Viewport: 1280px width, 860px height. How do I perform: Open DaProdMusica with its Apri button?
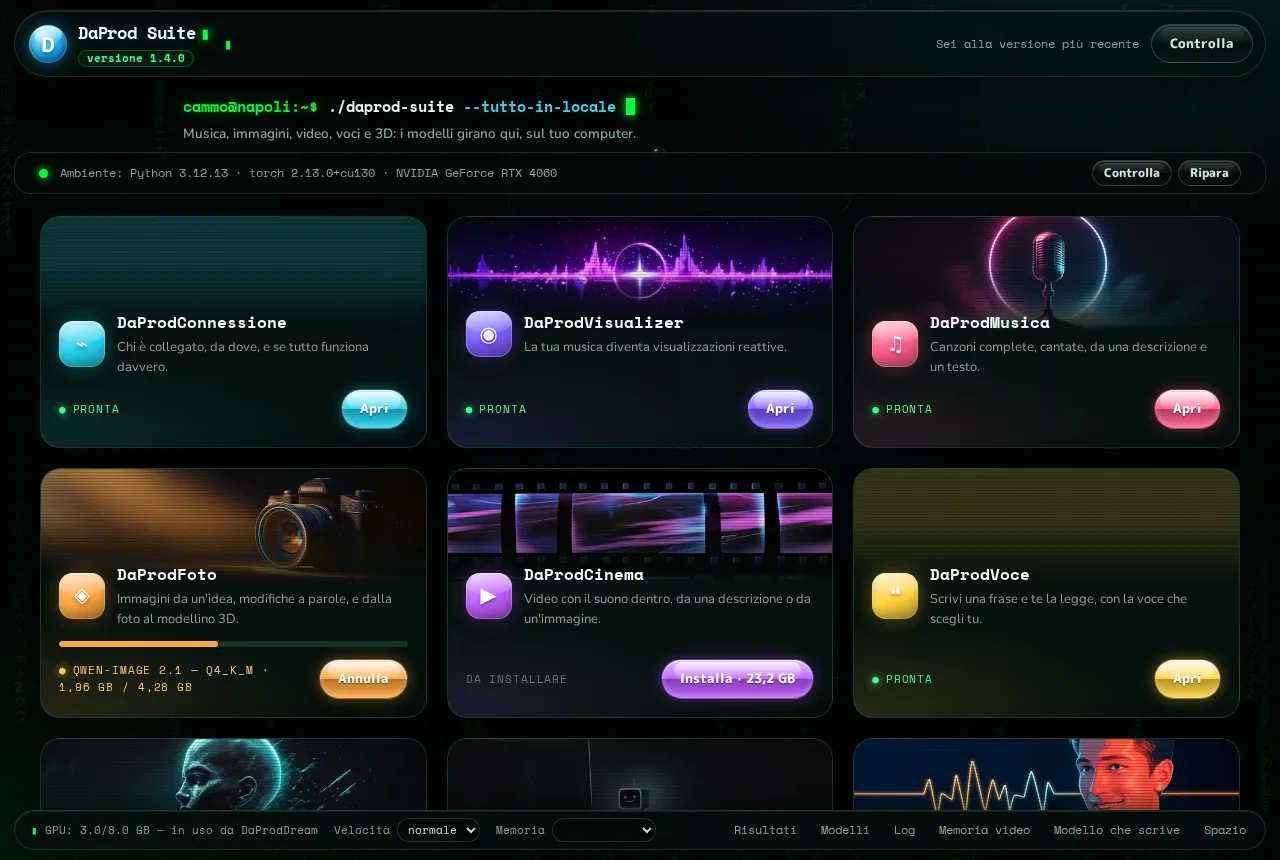(x=1187, y=409)
